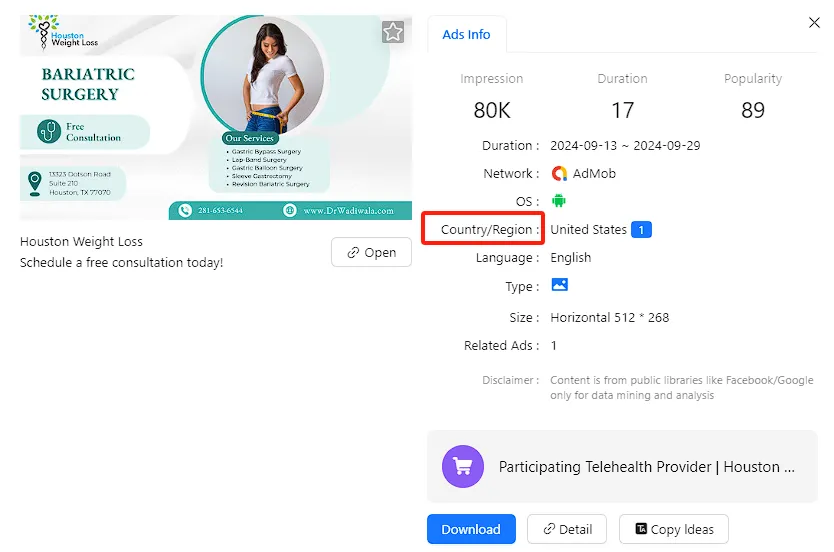Close the ad details panel
The height and width of the screenshot is (552, 834).
point(814,22)
